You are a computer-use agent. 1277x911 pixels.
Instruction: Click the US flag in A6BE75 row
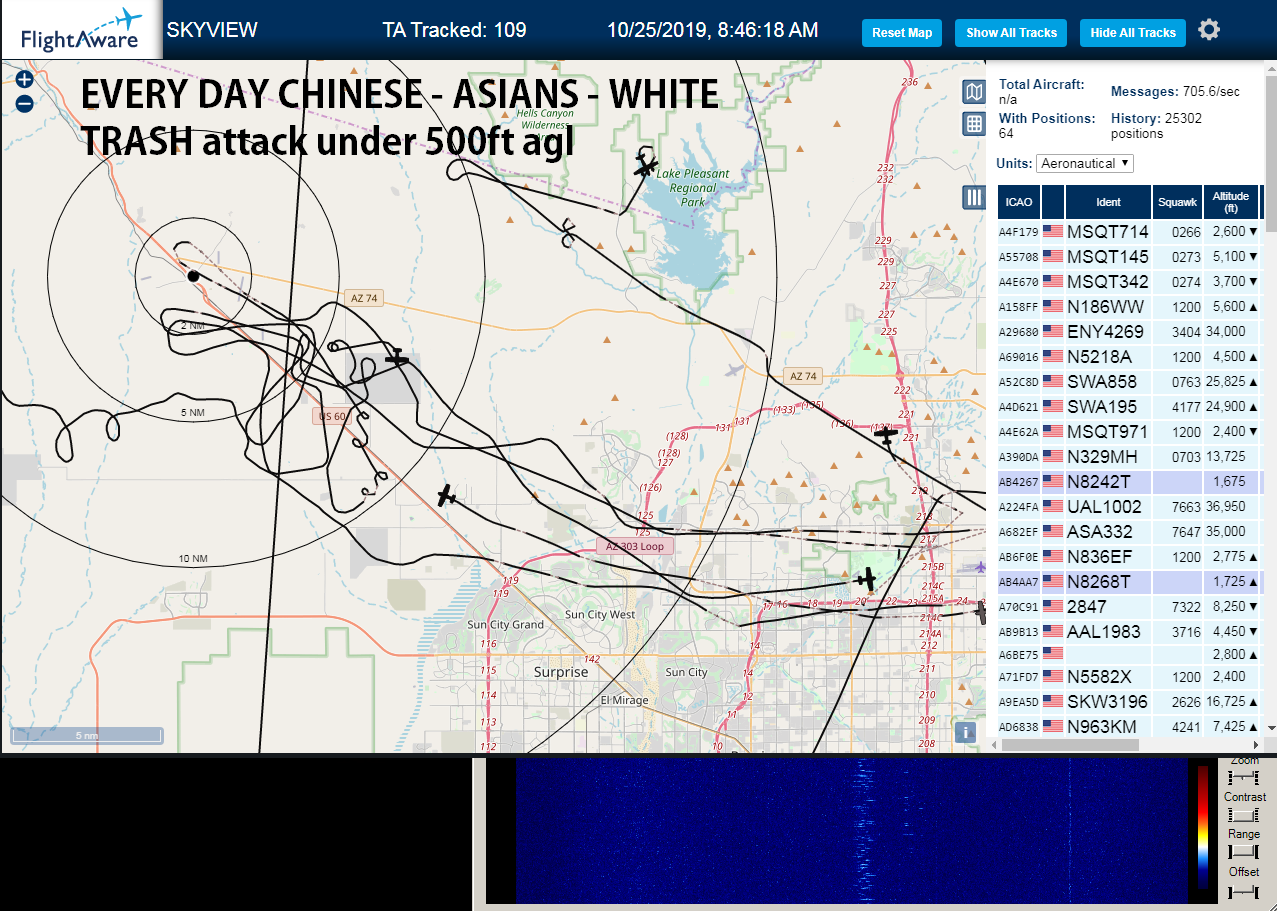(x=1052, y=654)
